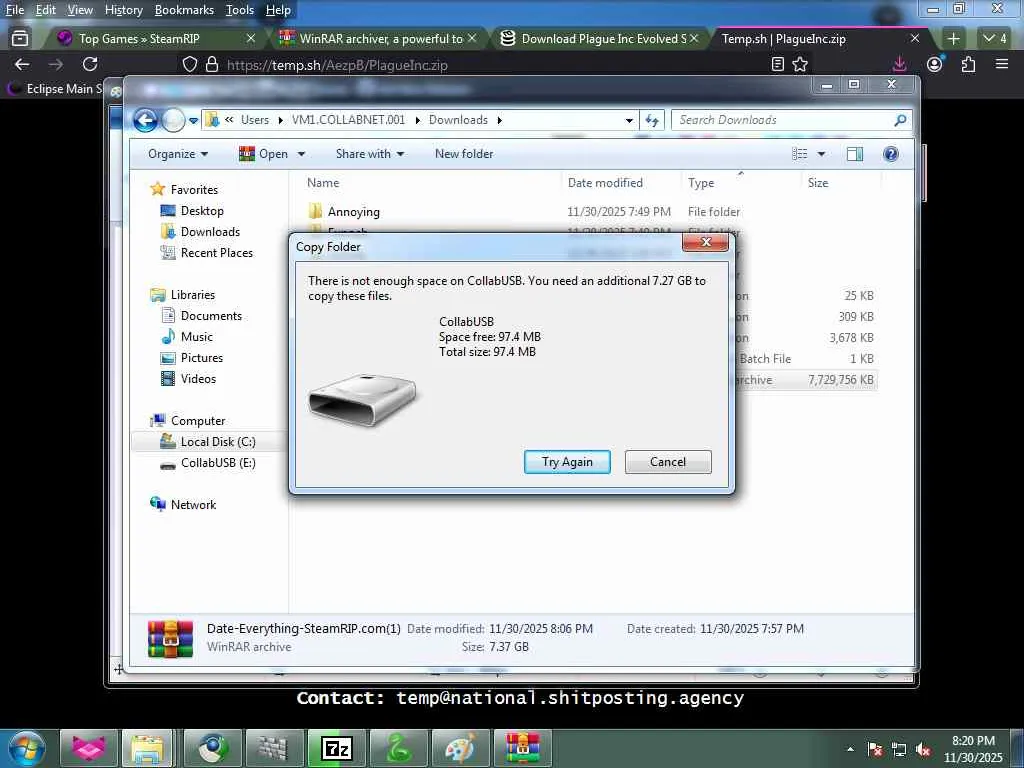The height and width of the screenshot is (768, 1024).
Task: Open WinRAR from the taskbar
Action: [x=522, y=748]
